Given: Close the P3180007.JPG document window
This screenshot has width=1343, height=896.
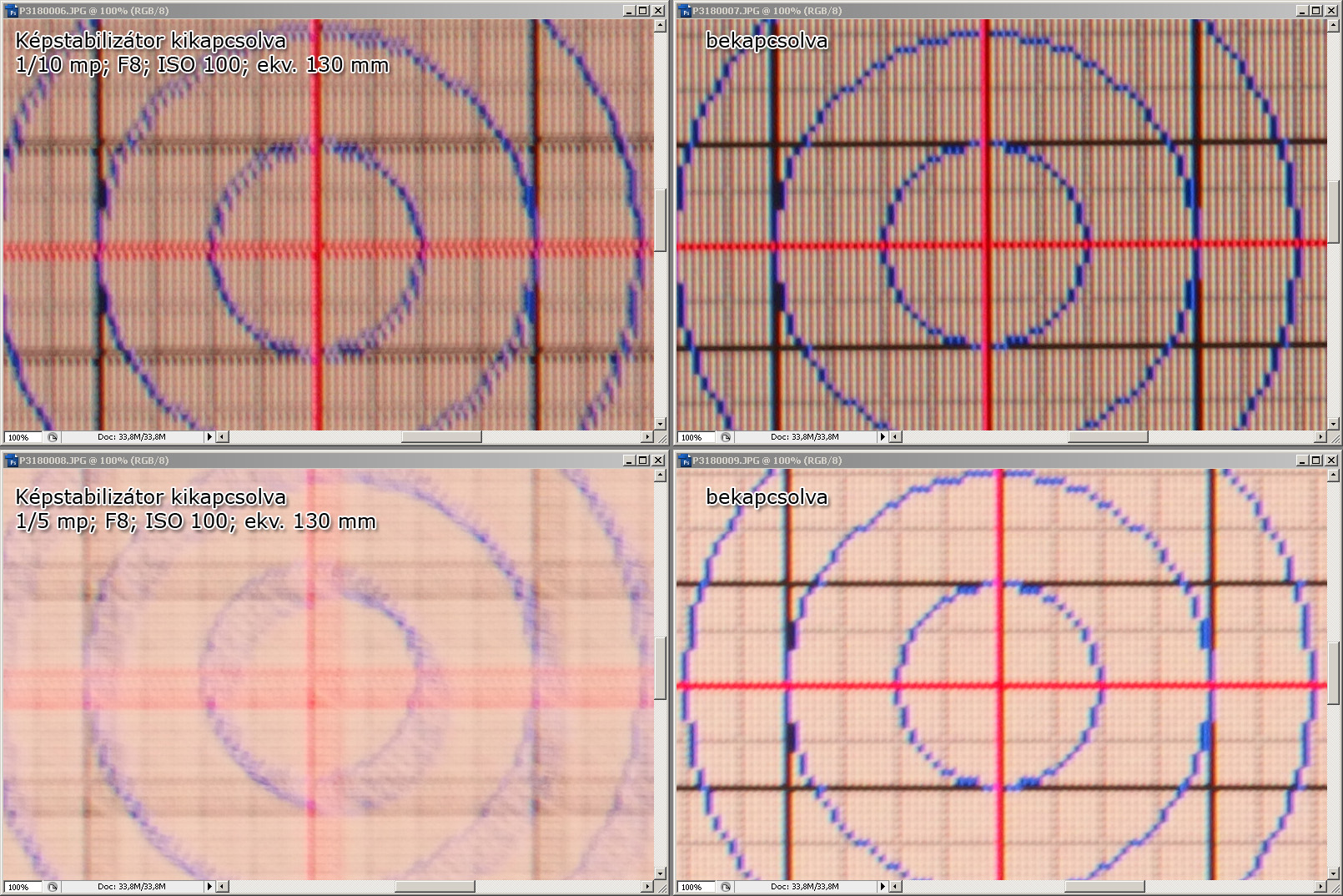Looking at the screenshot, I should pyautogui.click(x=1331, y=11).
